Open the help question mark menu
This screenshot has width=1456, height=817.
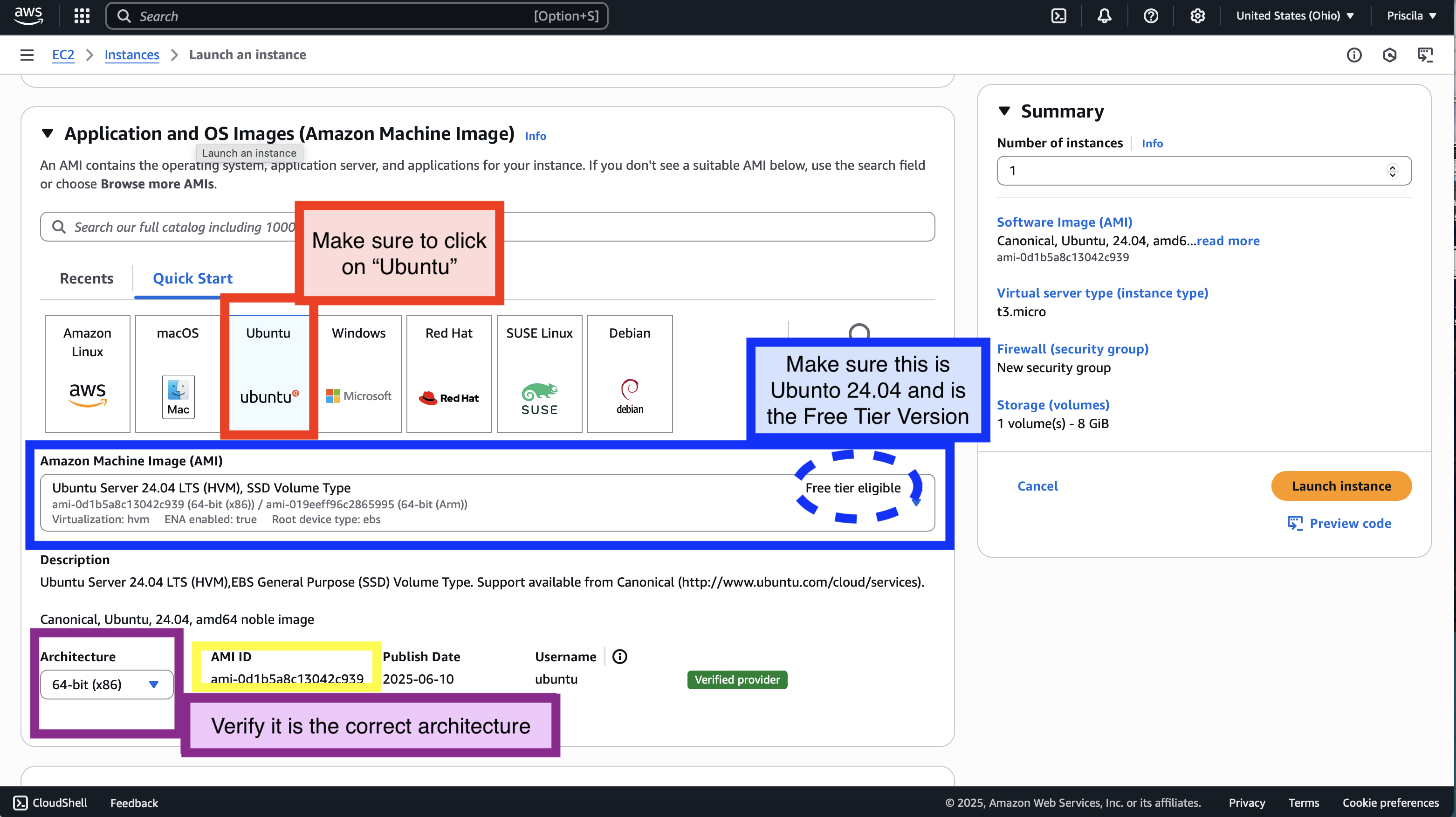pyautogui.click(x=1151, y=16)
